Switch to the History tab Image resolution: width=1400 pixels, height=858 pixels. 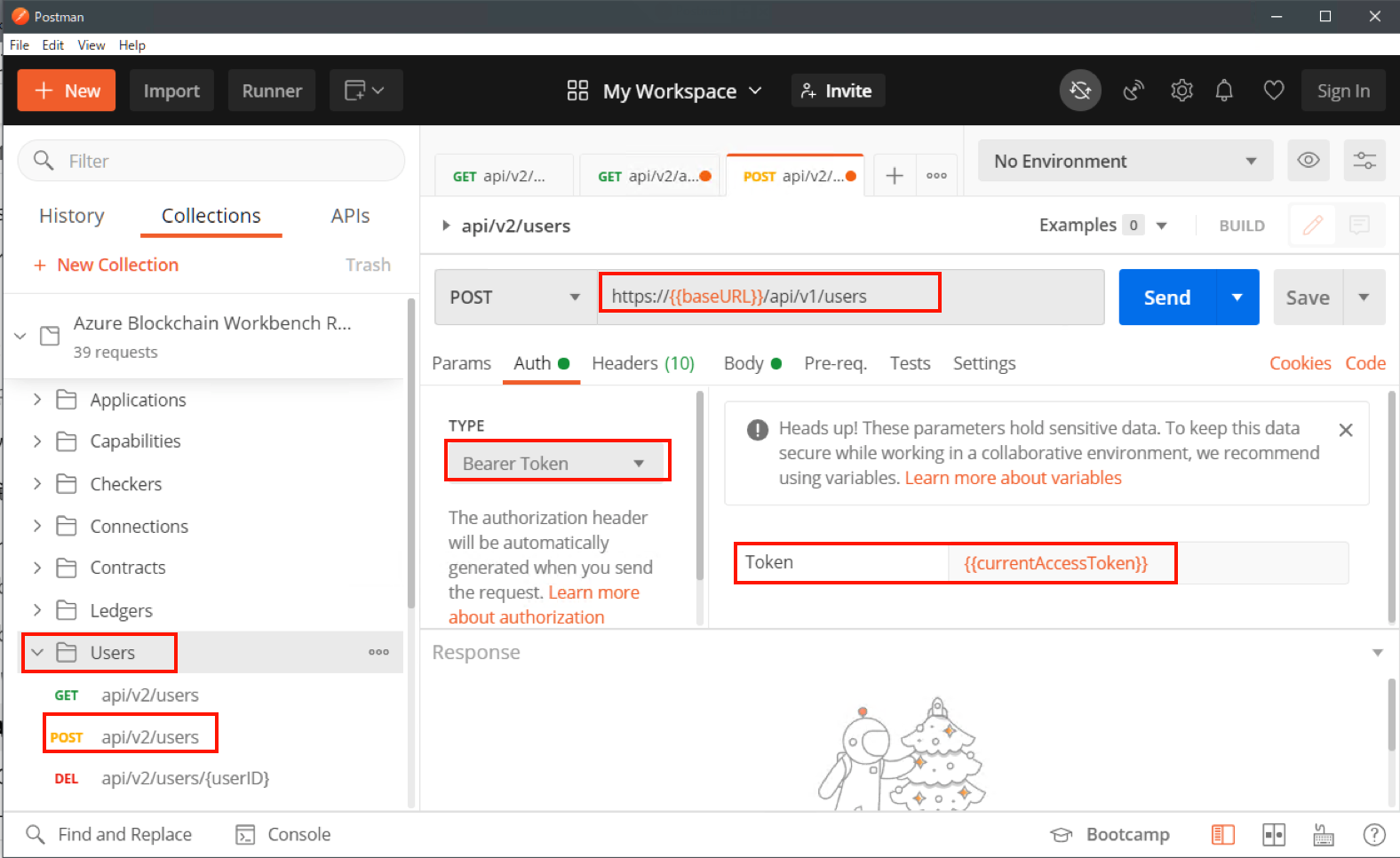click(72, 216)
